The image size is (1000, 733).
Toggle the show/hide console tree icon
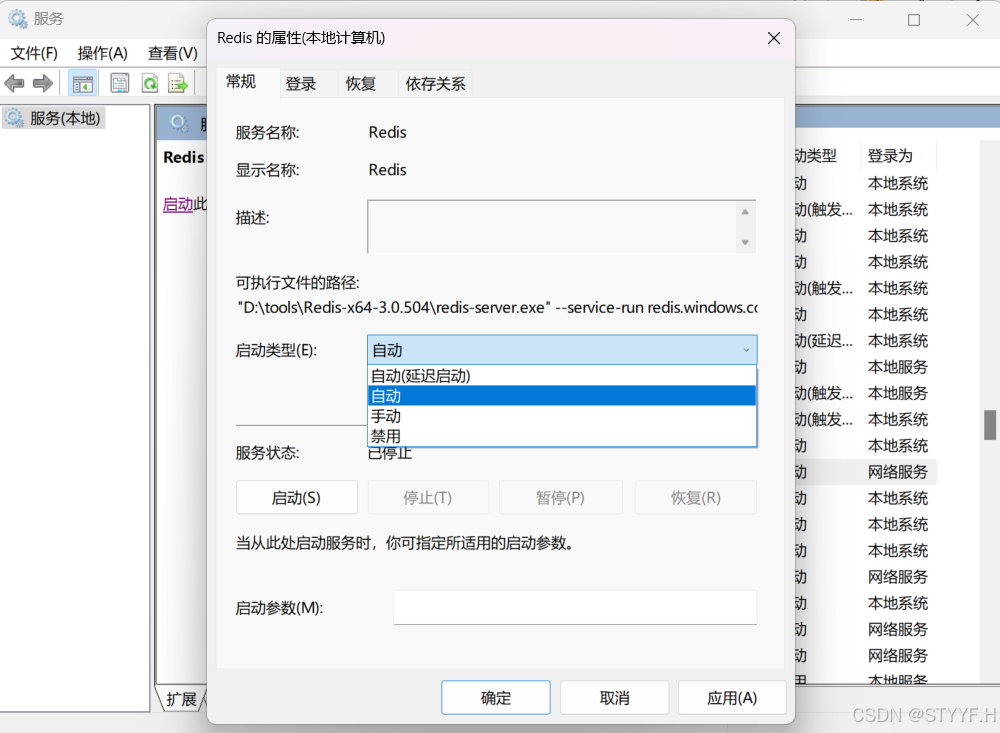click(x=82, y=84)
